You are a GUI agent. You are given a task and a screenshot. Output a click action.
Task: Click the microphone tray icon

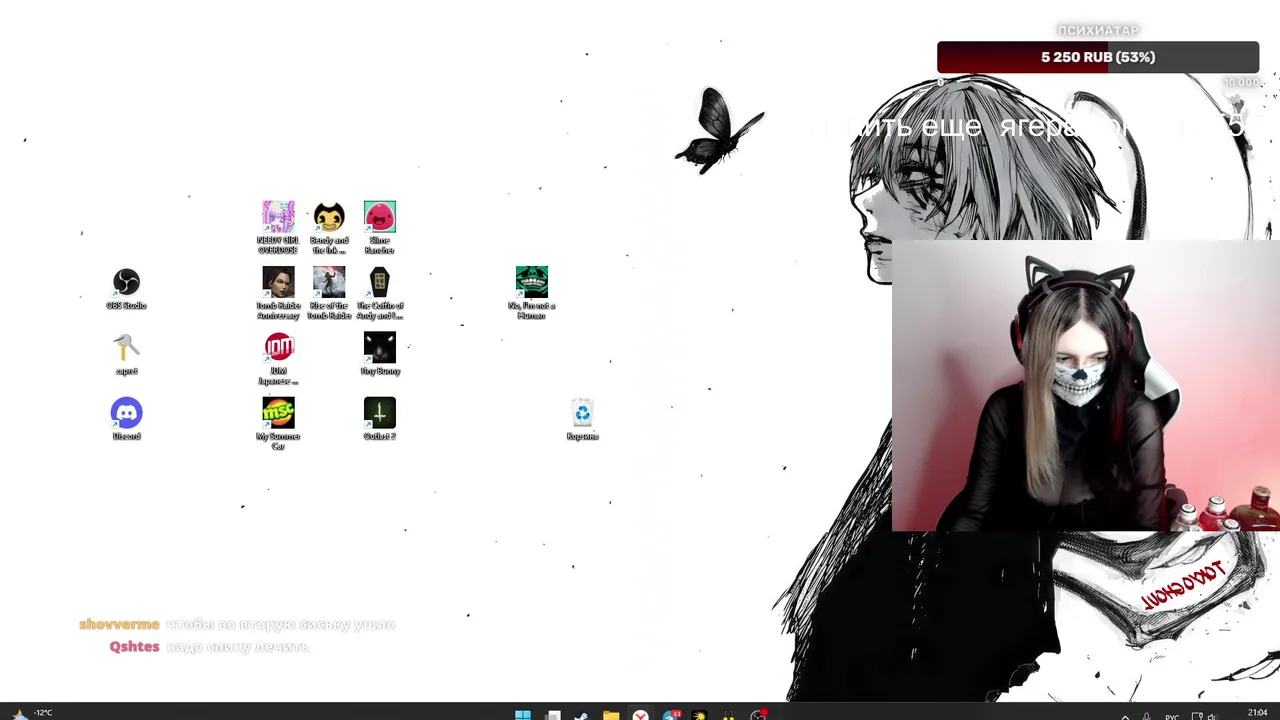[x=1146, y=716]
